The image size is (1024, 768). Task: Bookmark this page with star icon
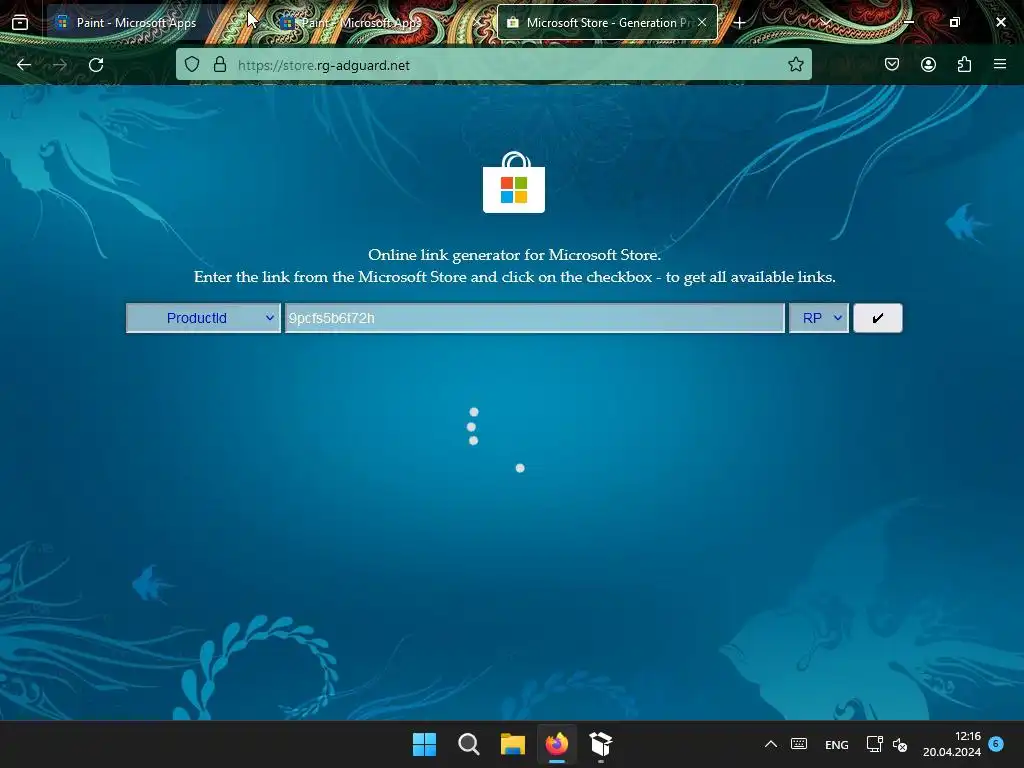(795, 65)
